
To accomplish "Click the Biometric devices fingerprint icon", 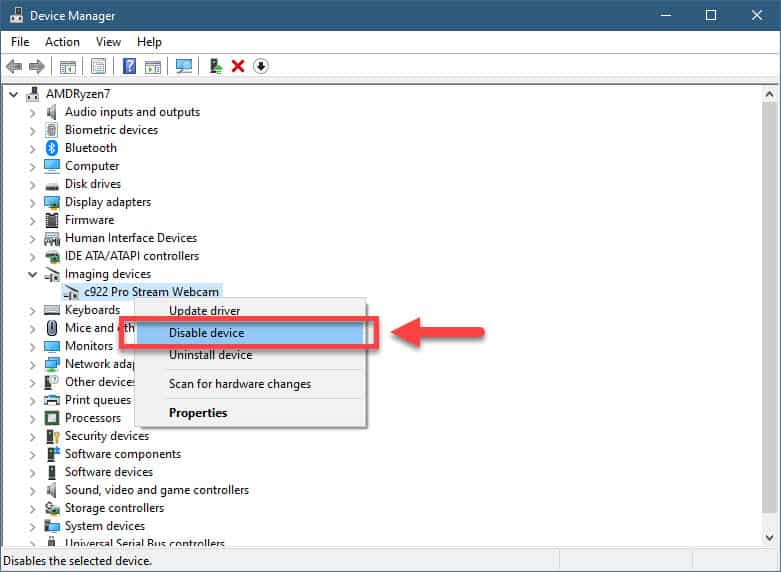I will click(52, 130).
